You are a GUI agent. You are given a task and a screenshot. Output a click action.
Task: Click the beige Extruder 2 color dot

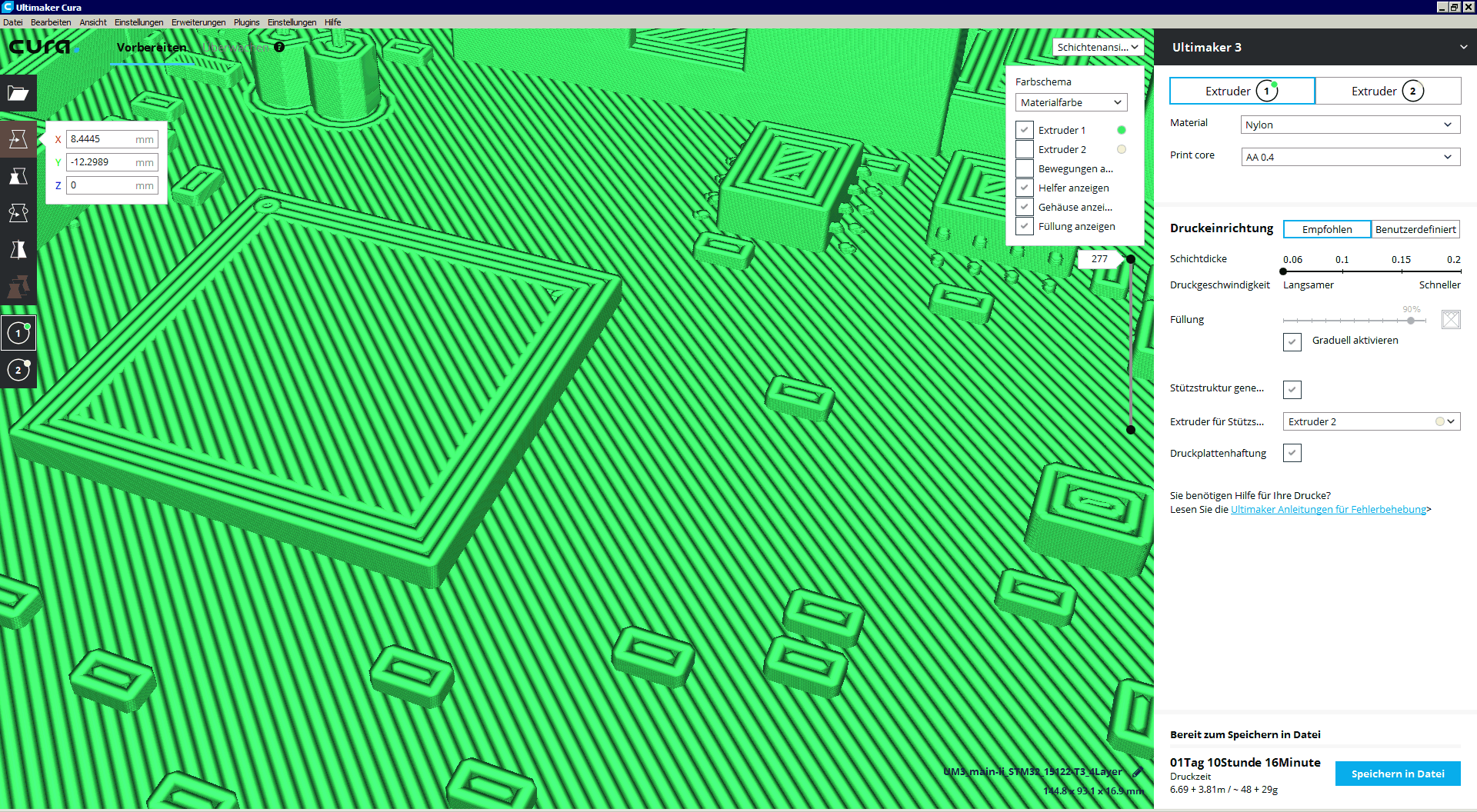(x=1122, y=149)
